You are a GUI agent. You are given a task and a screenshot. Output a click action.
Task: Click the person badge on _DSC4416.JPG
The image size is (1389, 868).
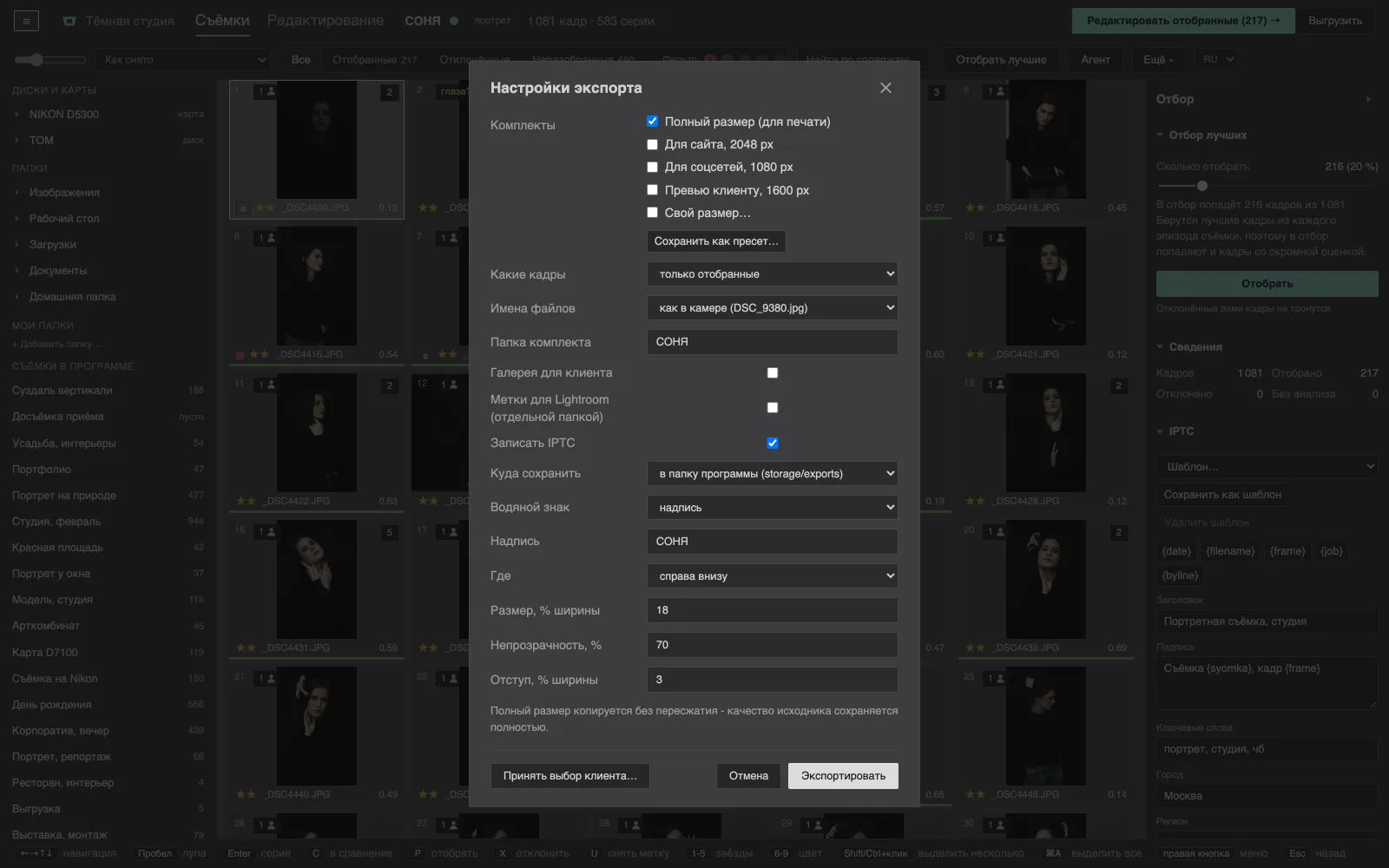(x=267, y=238)
